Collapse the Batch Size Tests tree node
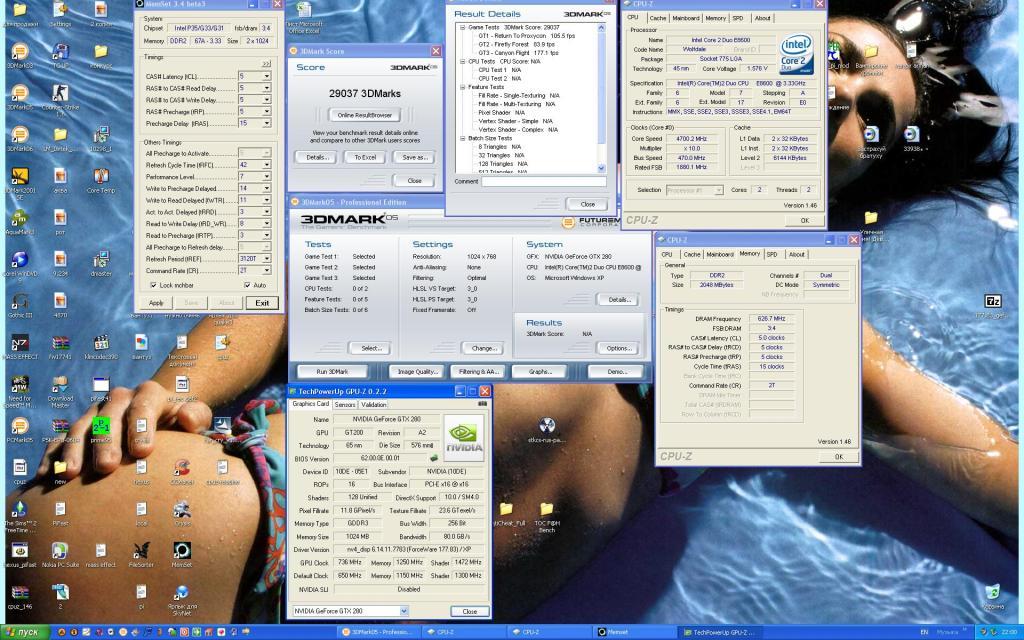Viewport: 1024px width, 640px height. 462,138
